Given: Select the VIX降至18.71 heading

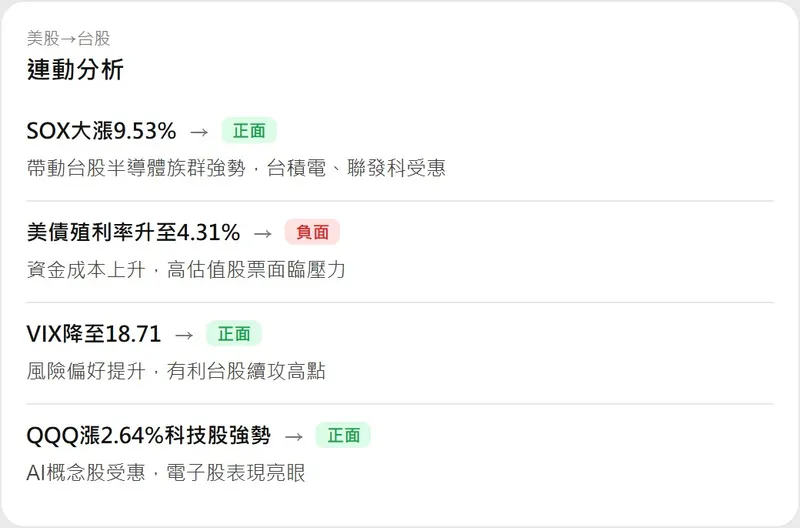Looking at the screenshot, I should [93, 335].
